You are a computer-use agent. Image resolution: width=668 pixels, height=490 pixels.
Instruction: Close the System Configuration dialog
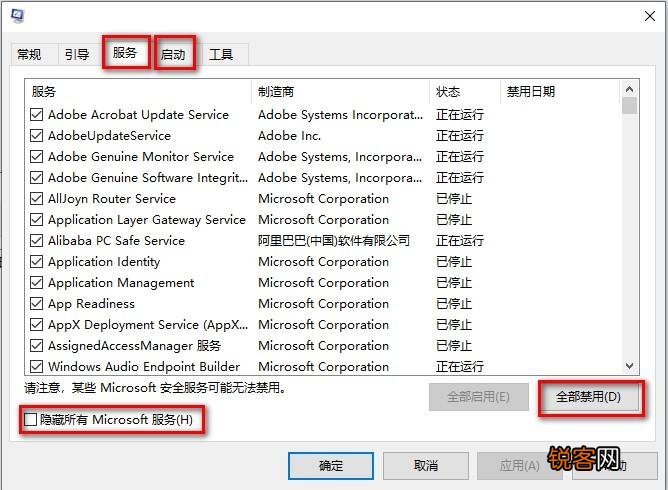click(650, 16)
